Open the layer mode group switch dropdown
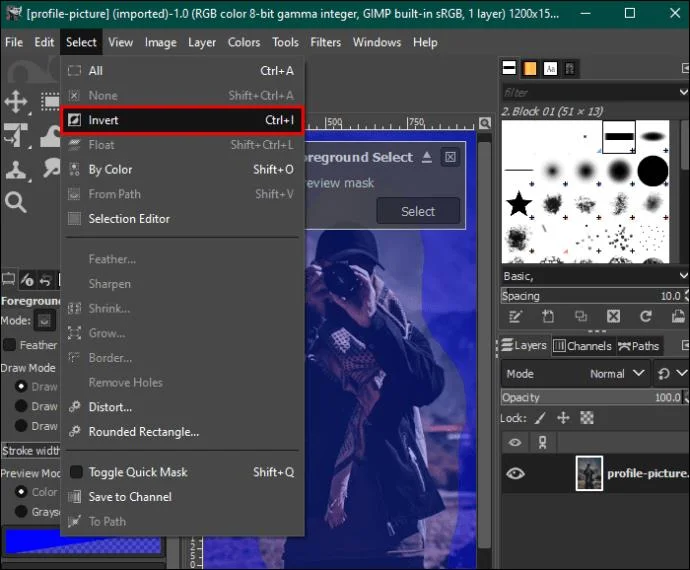The height and width of the screenshot is (570, 690). pos(672,374)
